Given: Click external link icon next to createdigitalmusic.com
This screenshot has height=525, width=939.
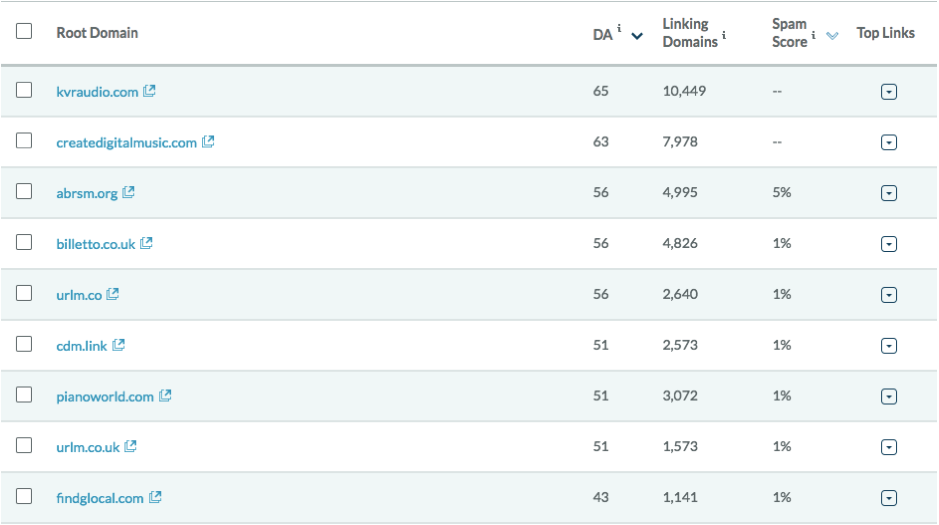Looking at the screenshot, I should (x=208, y=142).
